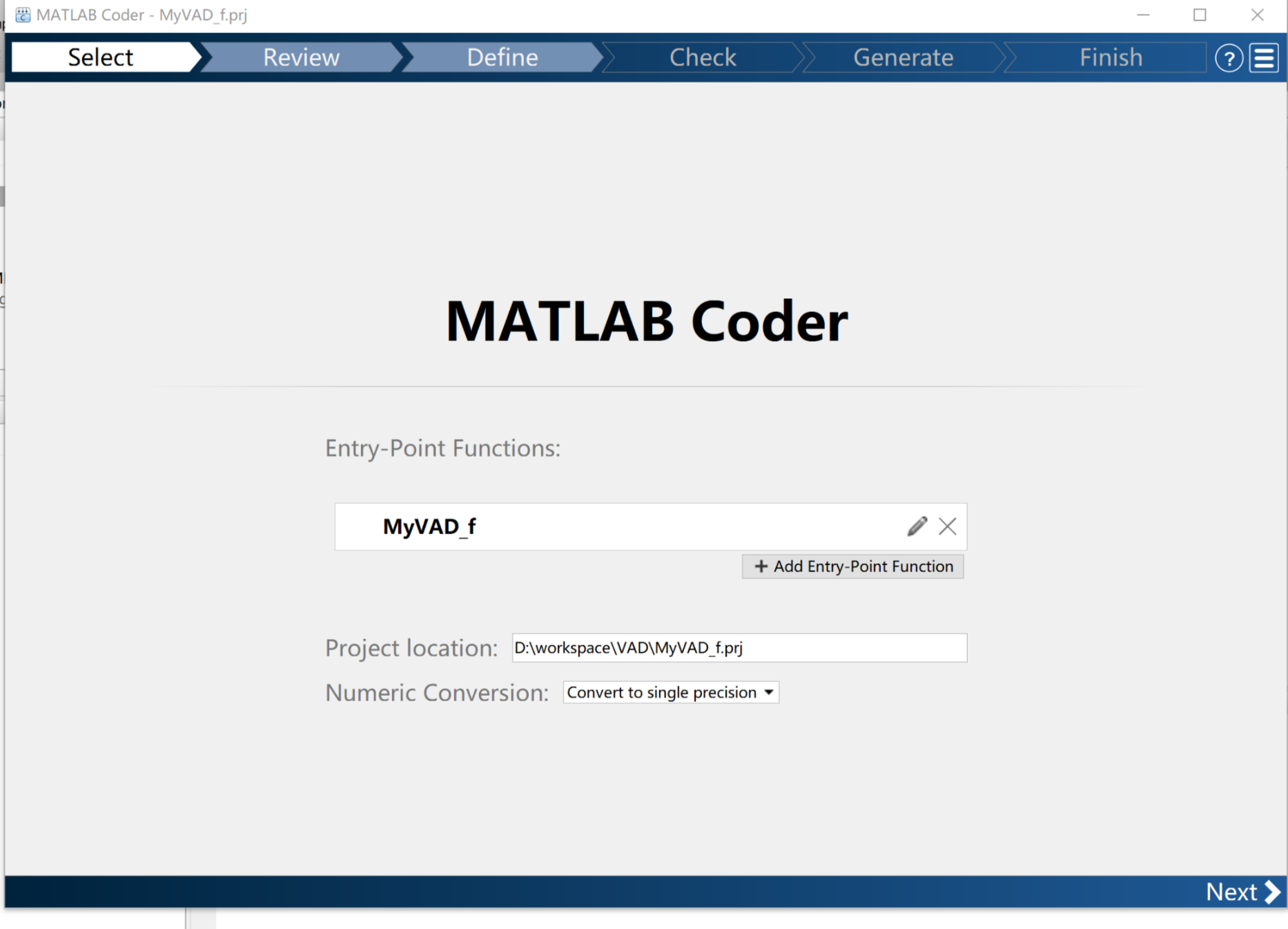Click the Next button
The image size is (1288, 929).
pos(1242,892)
